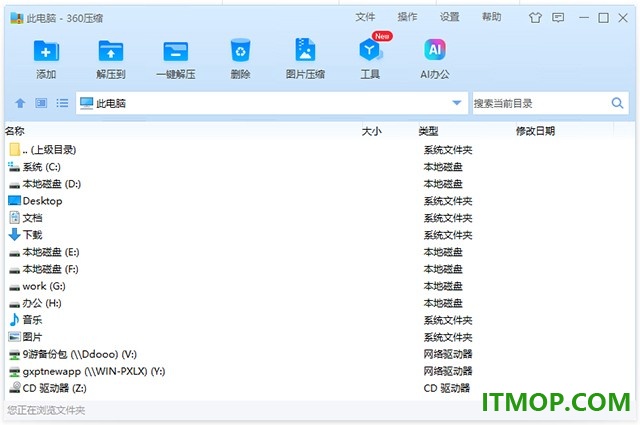Open the 操作 menu

click(x=407, y=17)
